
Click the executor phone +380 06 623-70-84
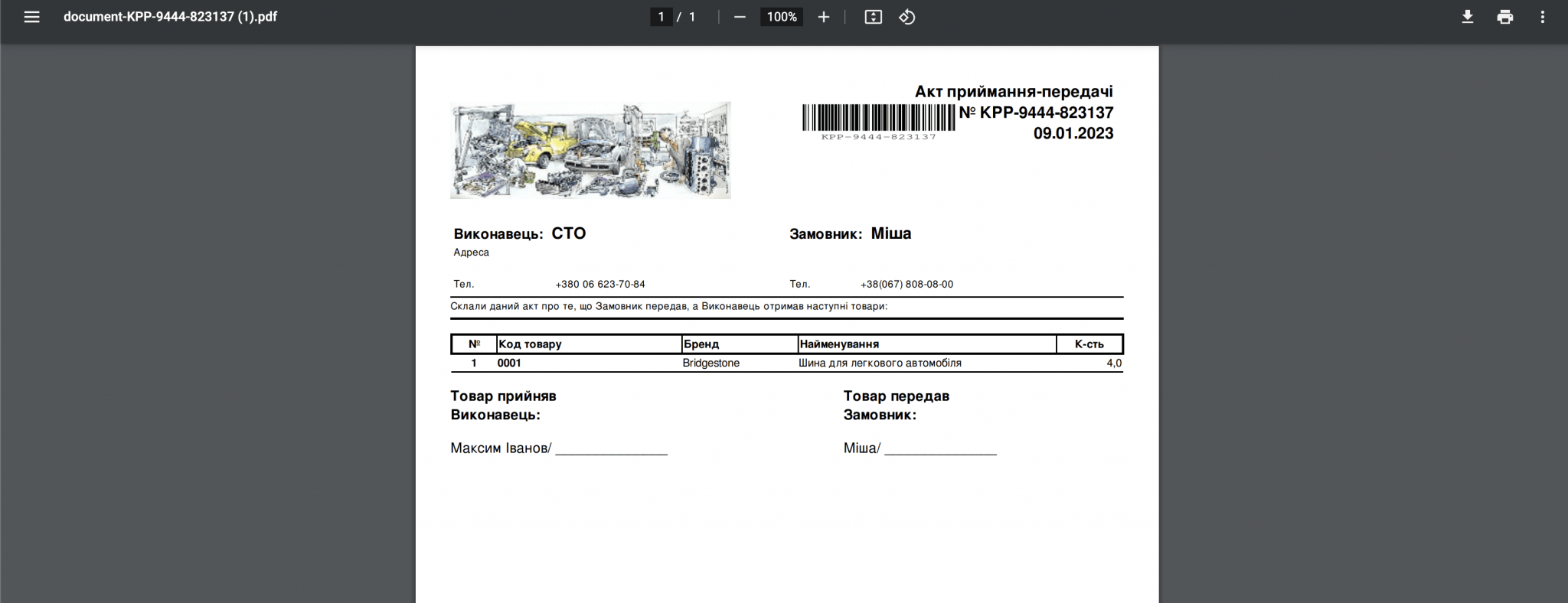[x=600, y=284]
